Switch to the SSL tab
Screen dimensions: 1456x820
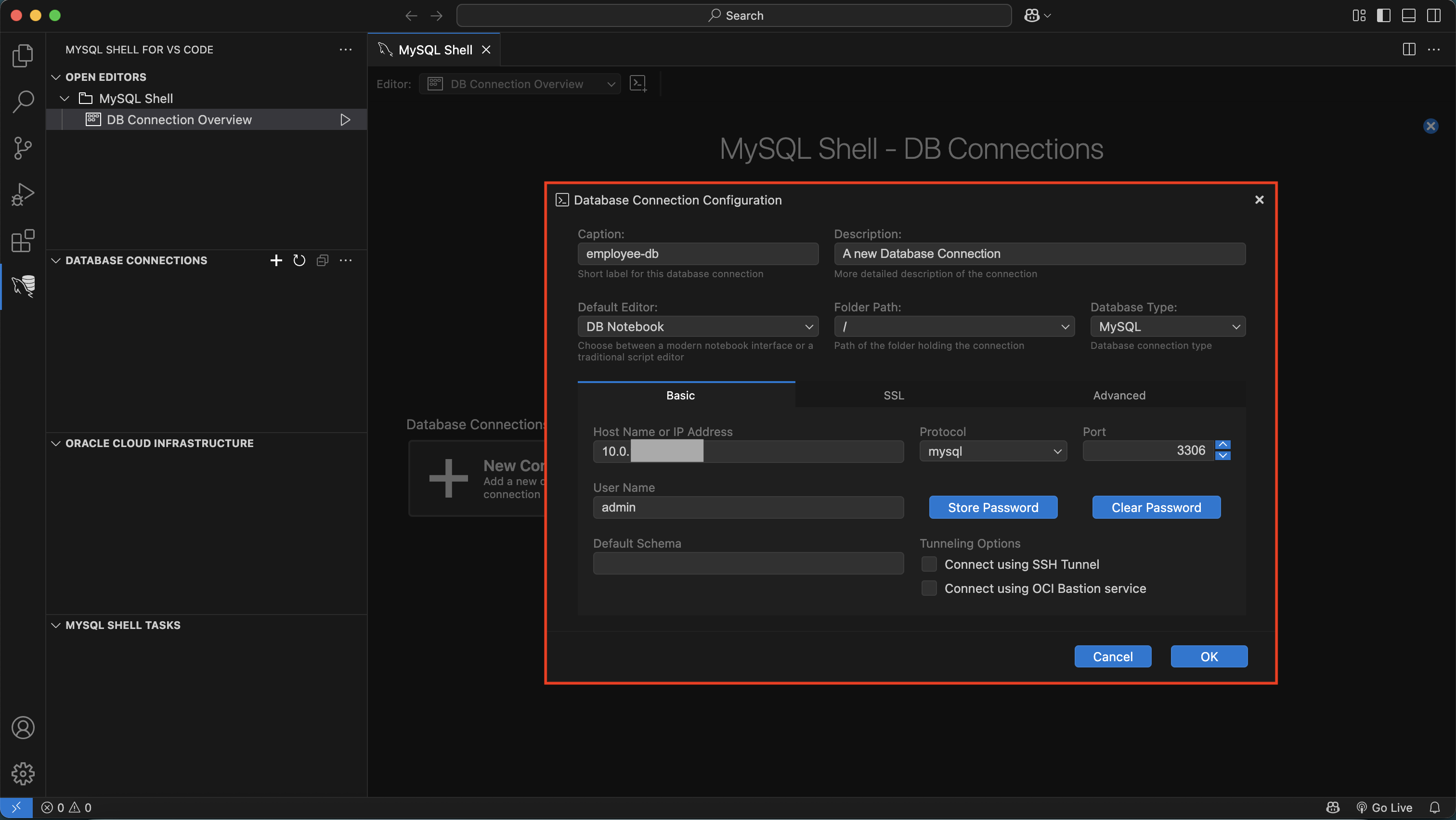click(894, 395)
